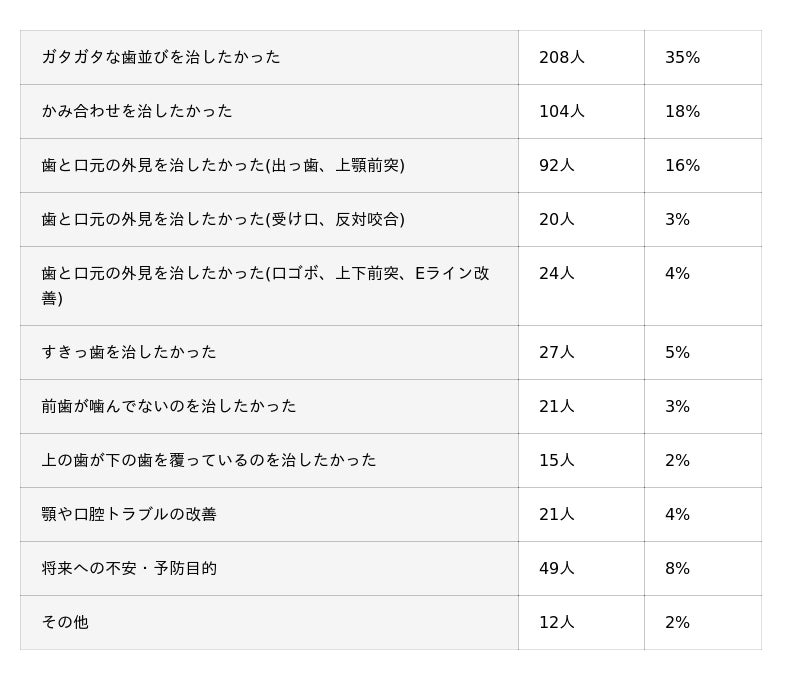Select the '12人' count in その他 row

(x=556, y=622)
